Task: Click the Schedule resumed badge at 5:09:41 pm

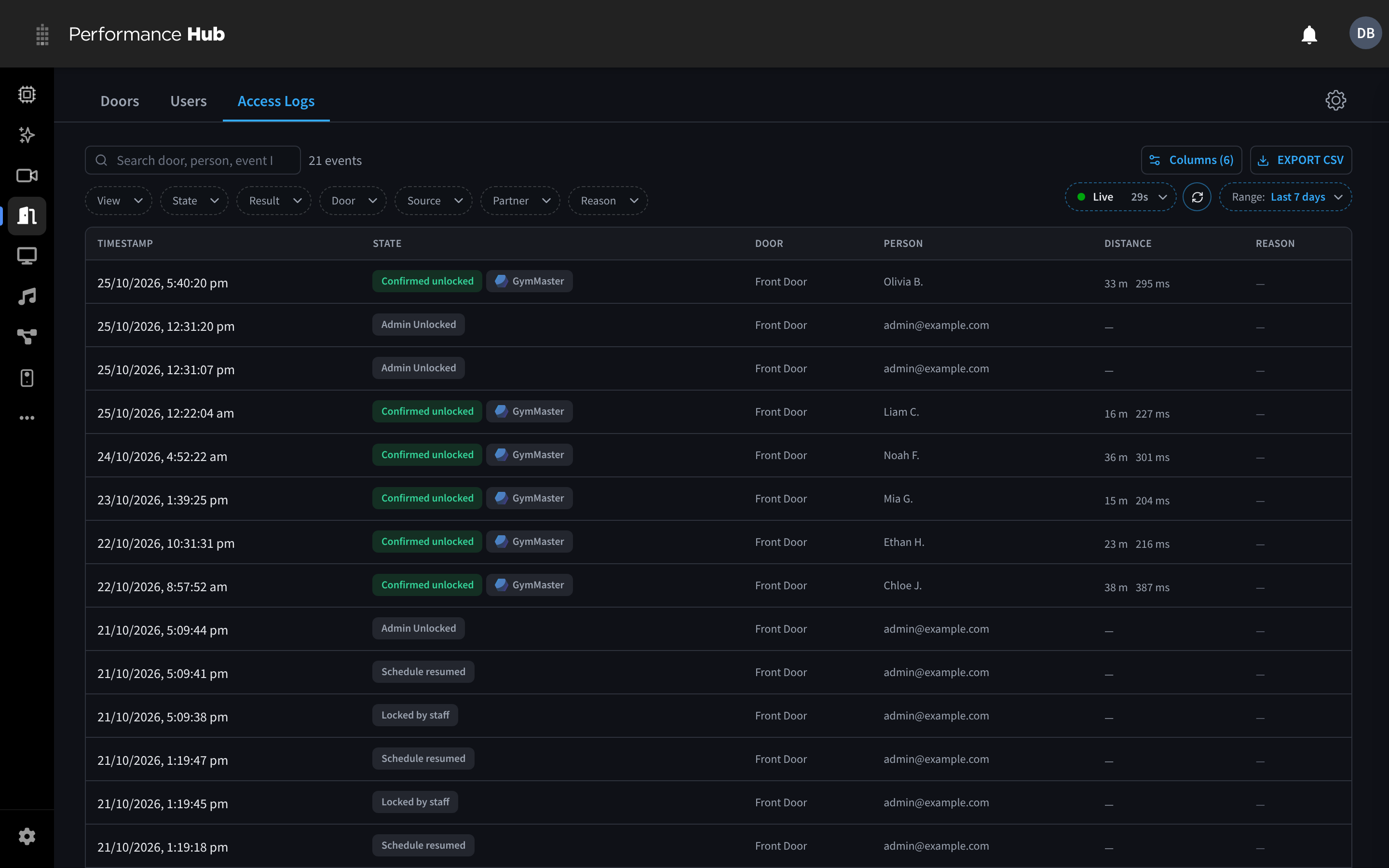Action: click(x=423, y=672)
